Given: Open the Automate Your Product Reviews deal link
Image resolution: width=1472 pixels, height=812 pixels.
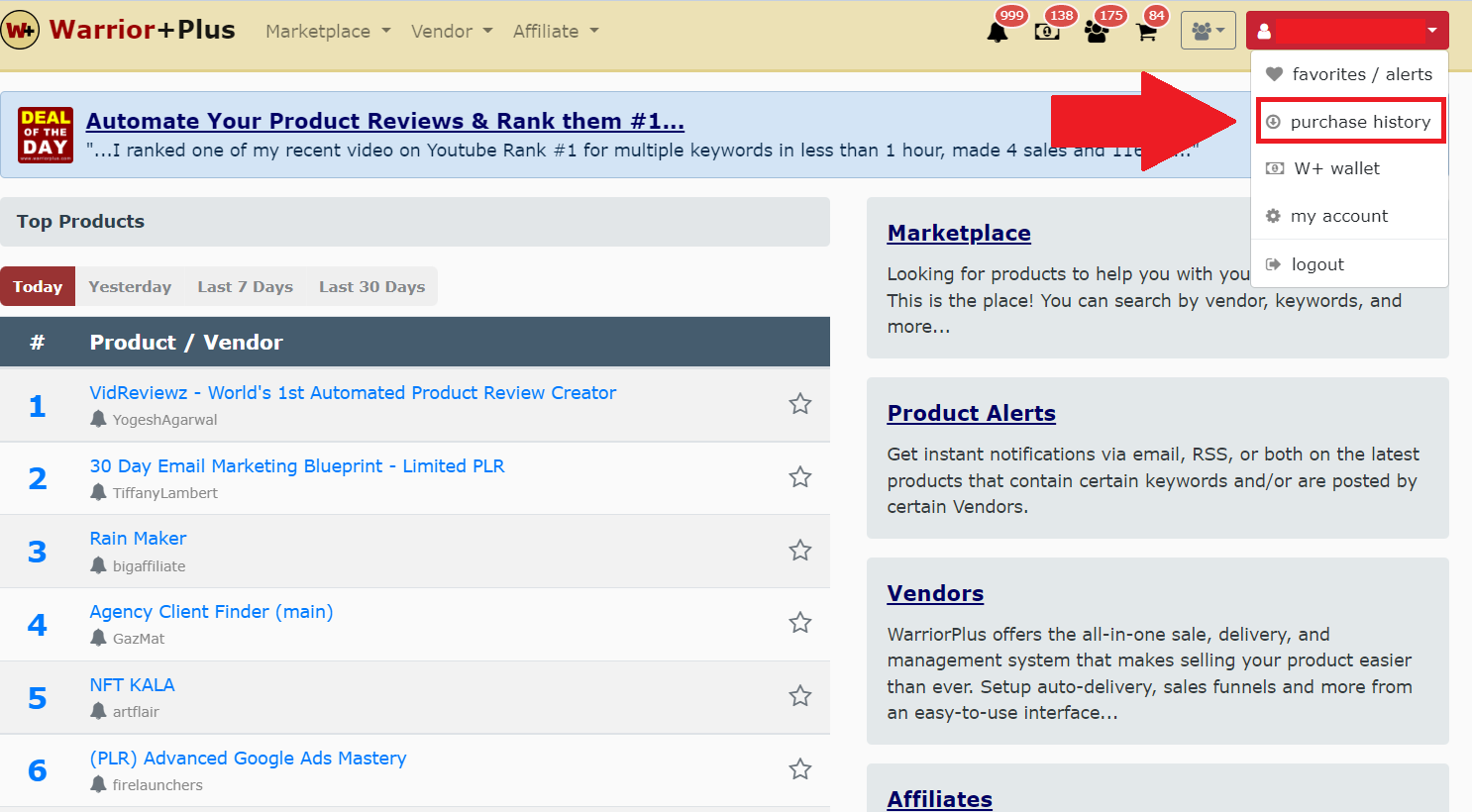Looking at the screenshot, I should coord(384,121).
